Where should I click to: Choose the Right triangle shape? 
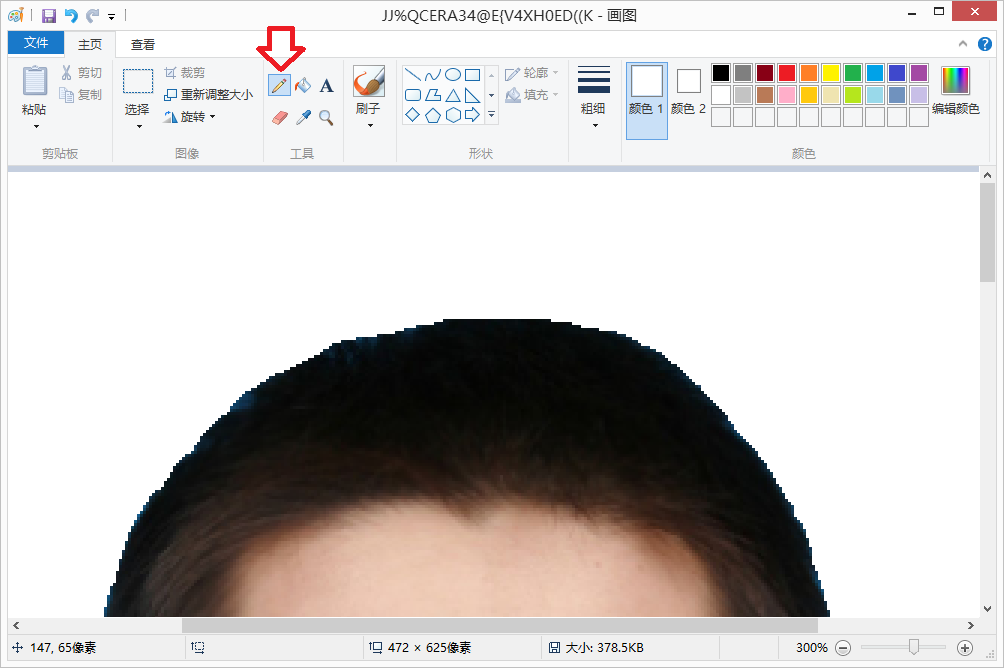(x=473, y=95)
